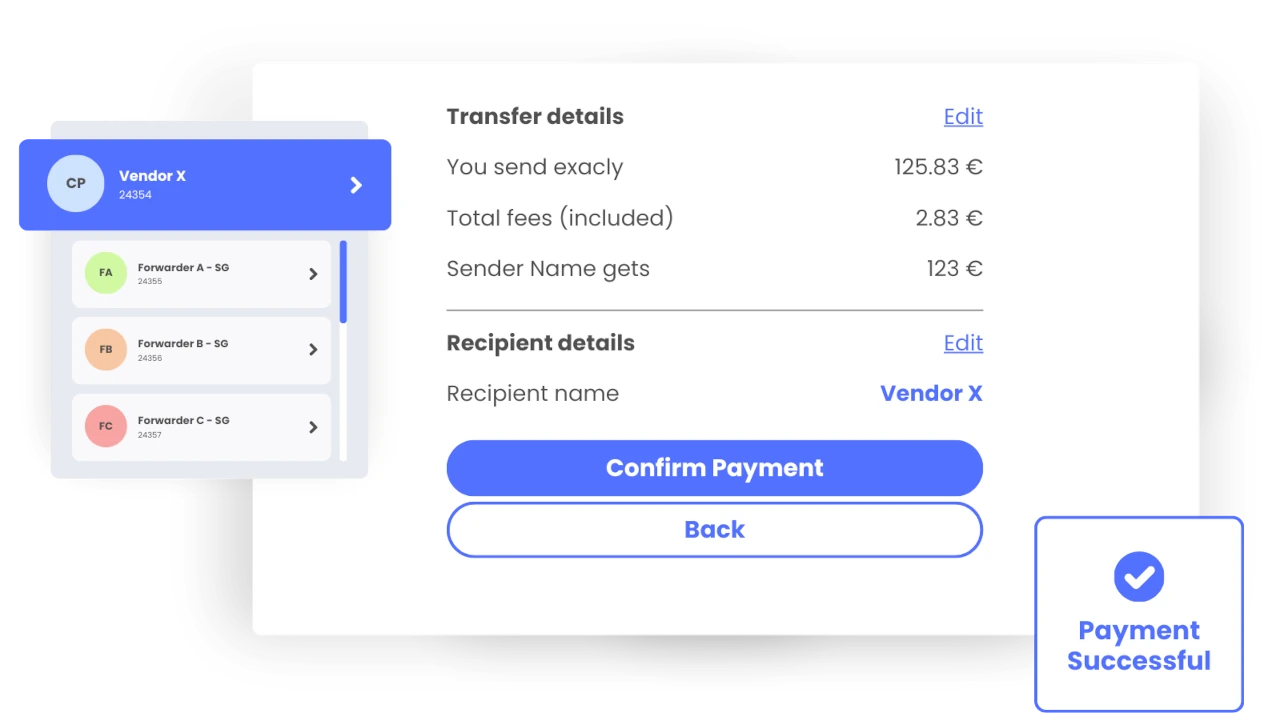Screen dimensions: 1280x713
Task: Select the FA avatar for Forwarder A - SG
Action: point(105,273)
